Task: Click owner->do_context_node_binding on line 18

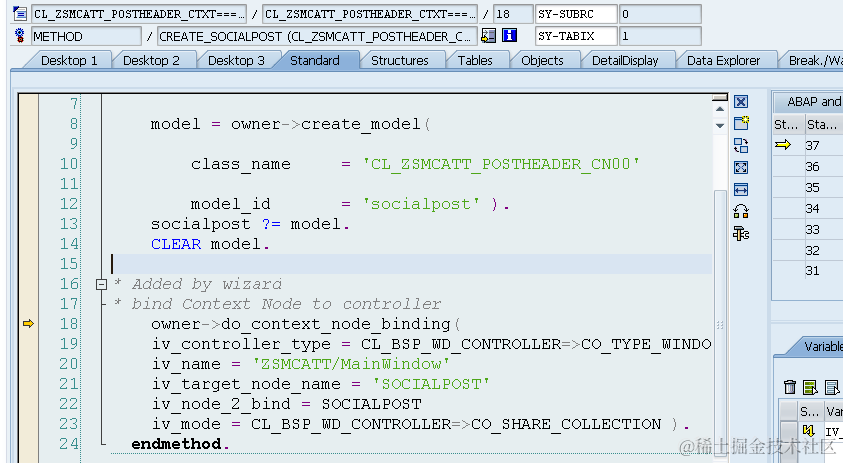Action: [301, 324]
